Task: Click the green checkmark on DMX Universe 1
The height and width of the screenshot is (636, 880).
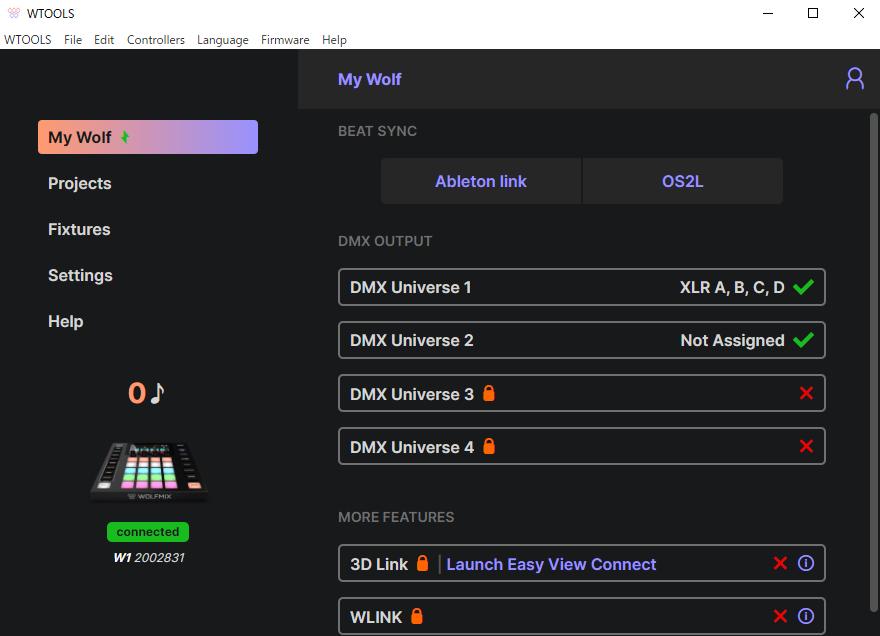Action: point(804,287)
